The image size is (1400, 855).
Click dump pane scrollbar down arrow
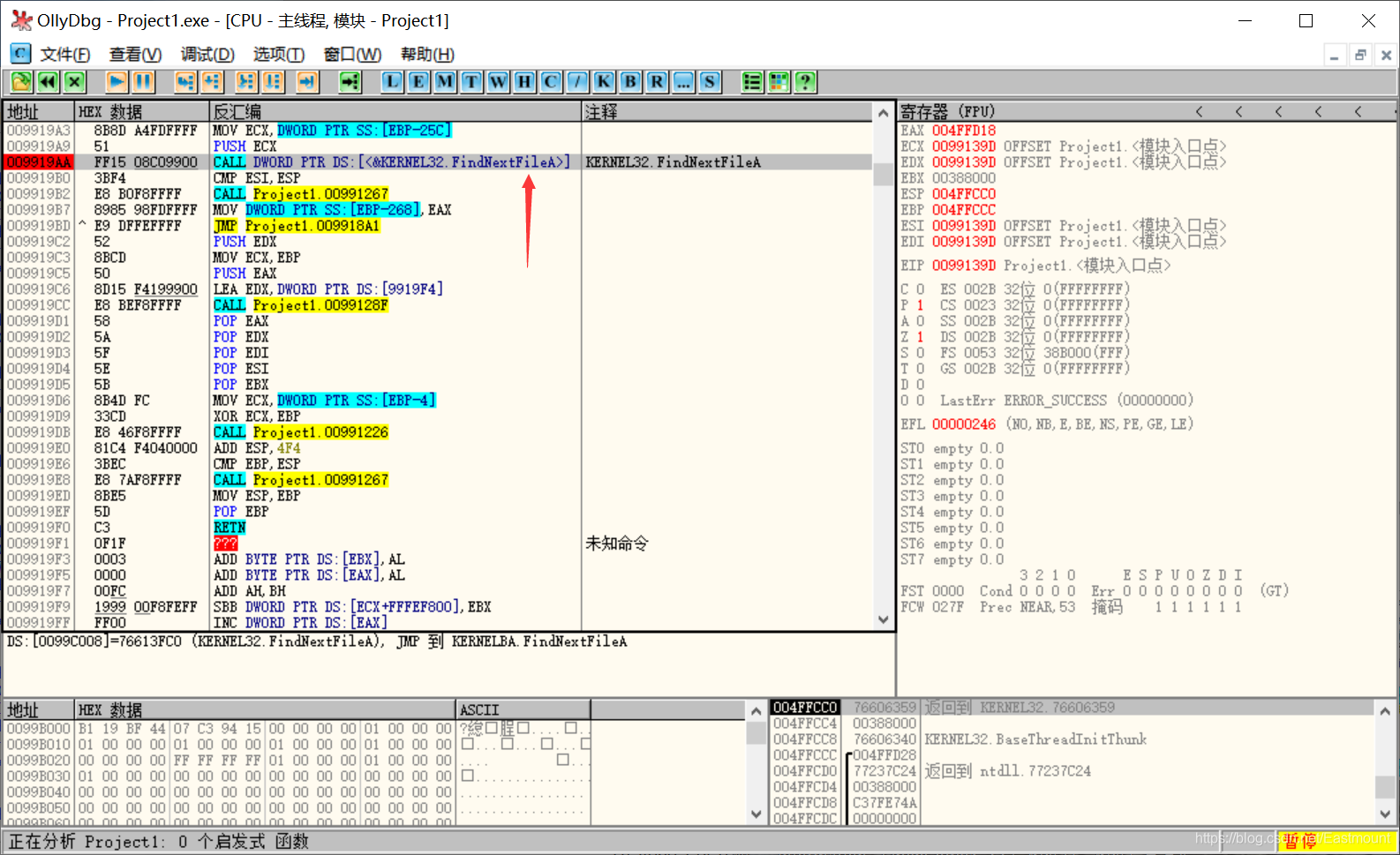pos(756,814)
